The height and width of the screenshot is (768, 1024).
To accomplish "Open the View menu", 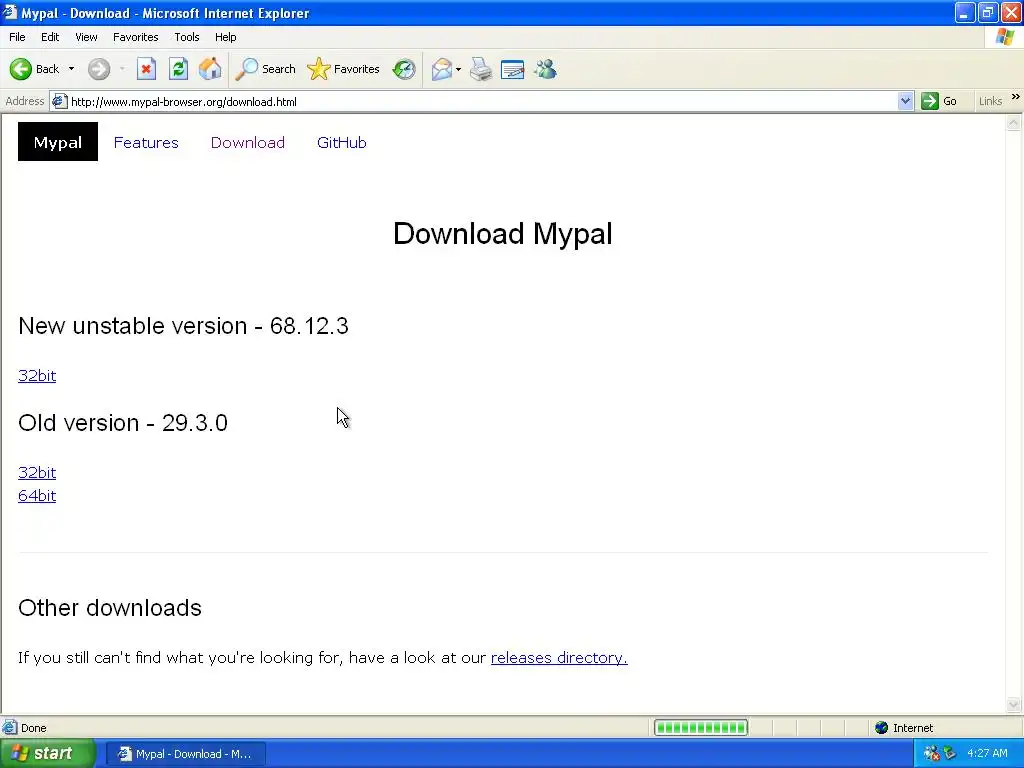I will tap(86, 37).
